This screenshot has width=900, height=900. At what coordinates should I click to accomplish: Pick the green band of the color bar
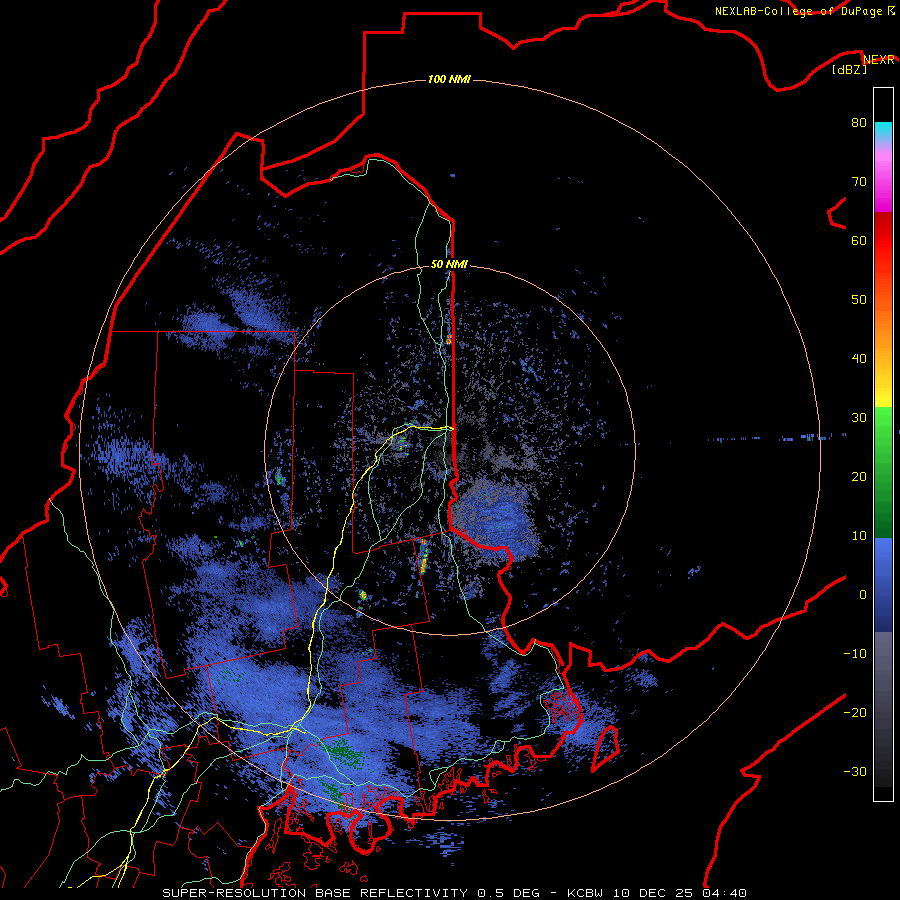(883, 472)
